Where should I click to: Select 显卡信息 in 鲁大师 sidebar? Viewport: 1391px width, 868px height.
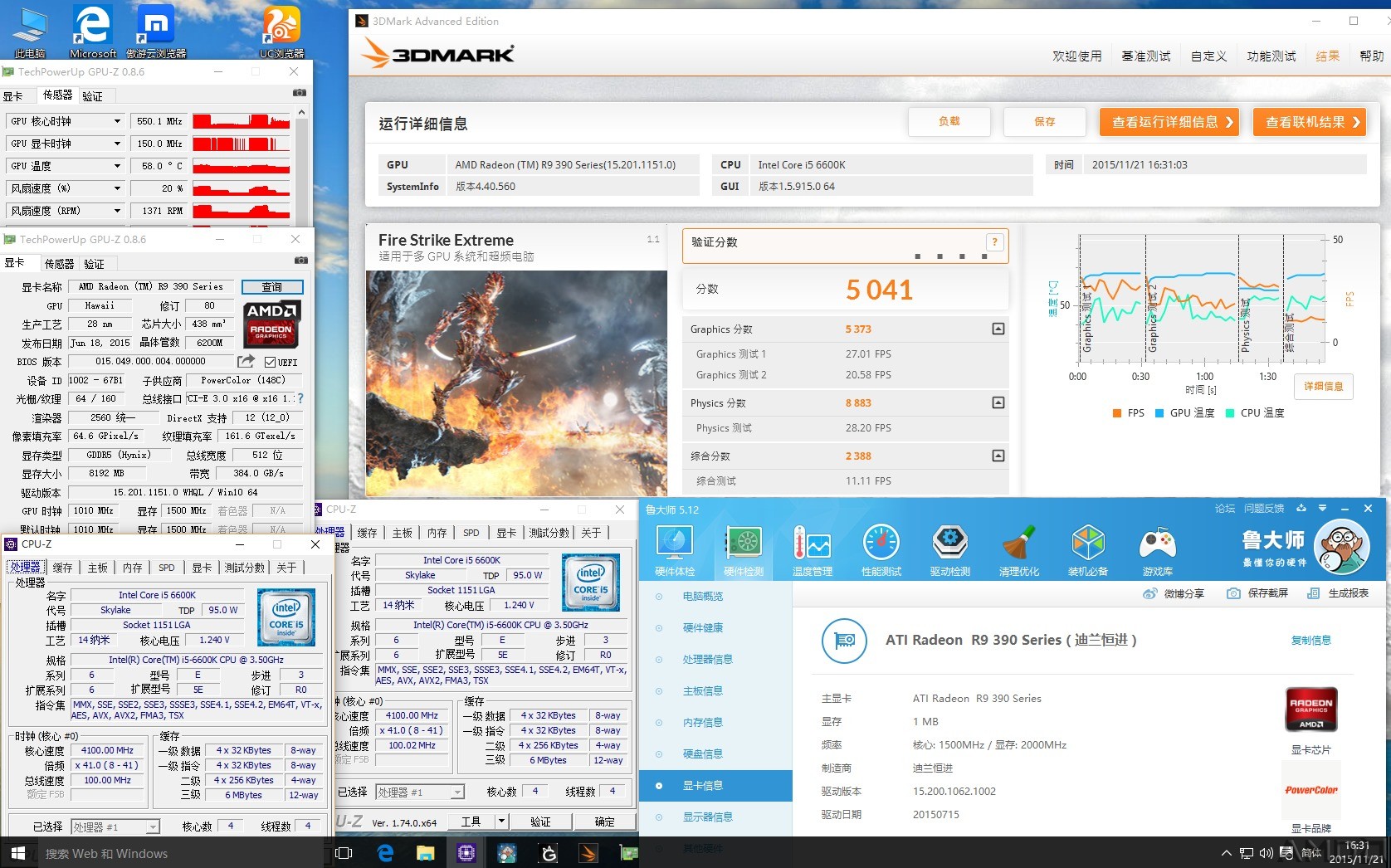click(715, 786)
